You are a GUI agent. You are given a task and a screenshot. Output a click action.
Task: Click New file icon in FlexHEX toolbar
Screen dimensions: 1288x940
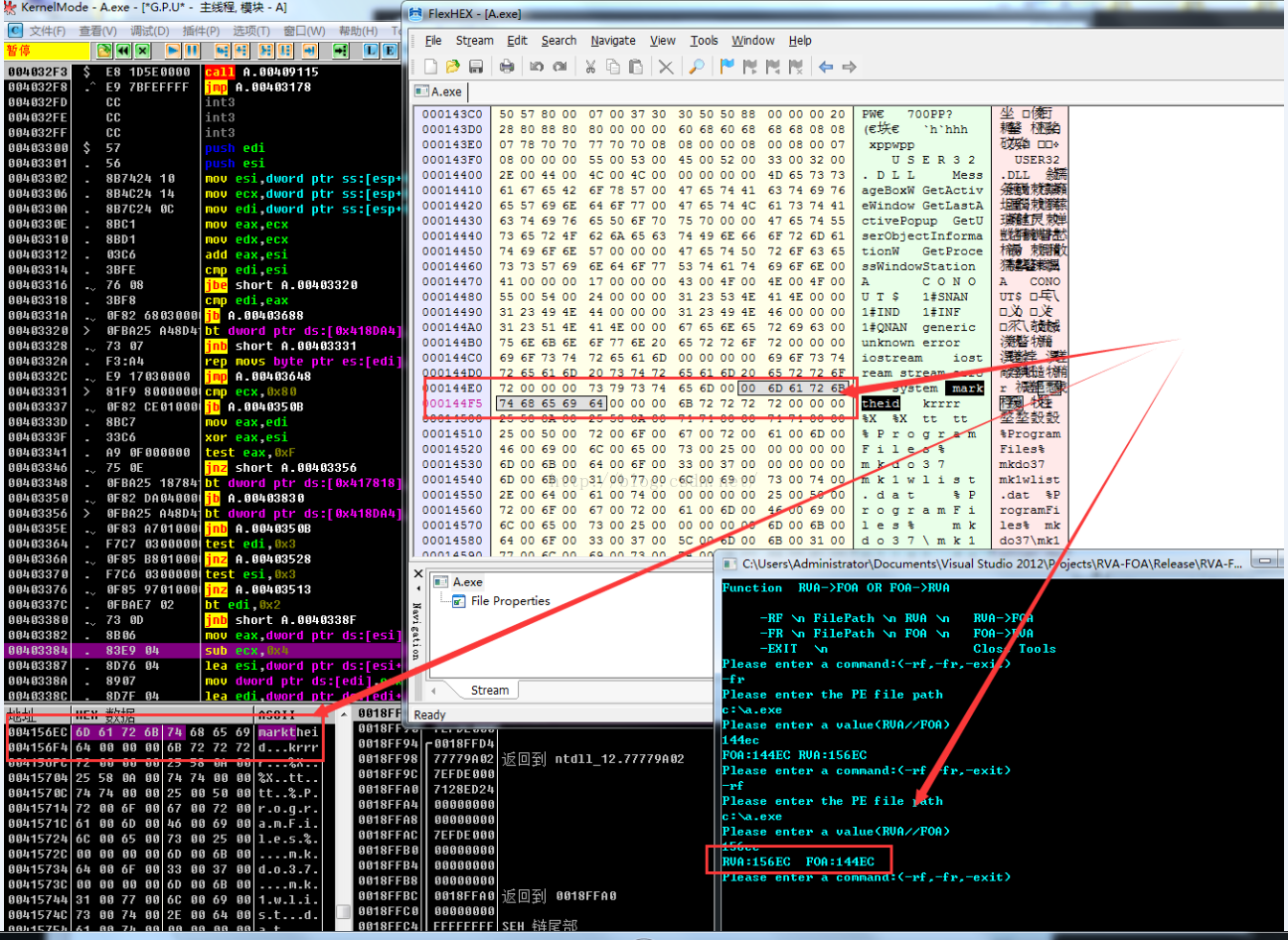tap(430, 67)
